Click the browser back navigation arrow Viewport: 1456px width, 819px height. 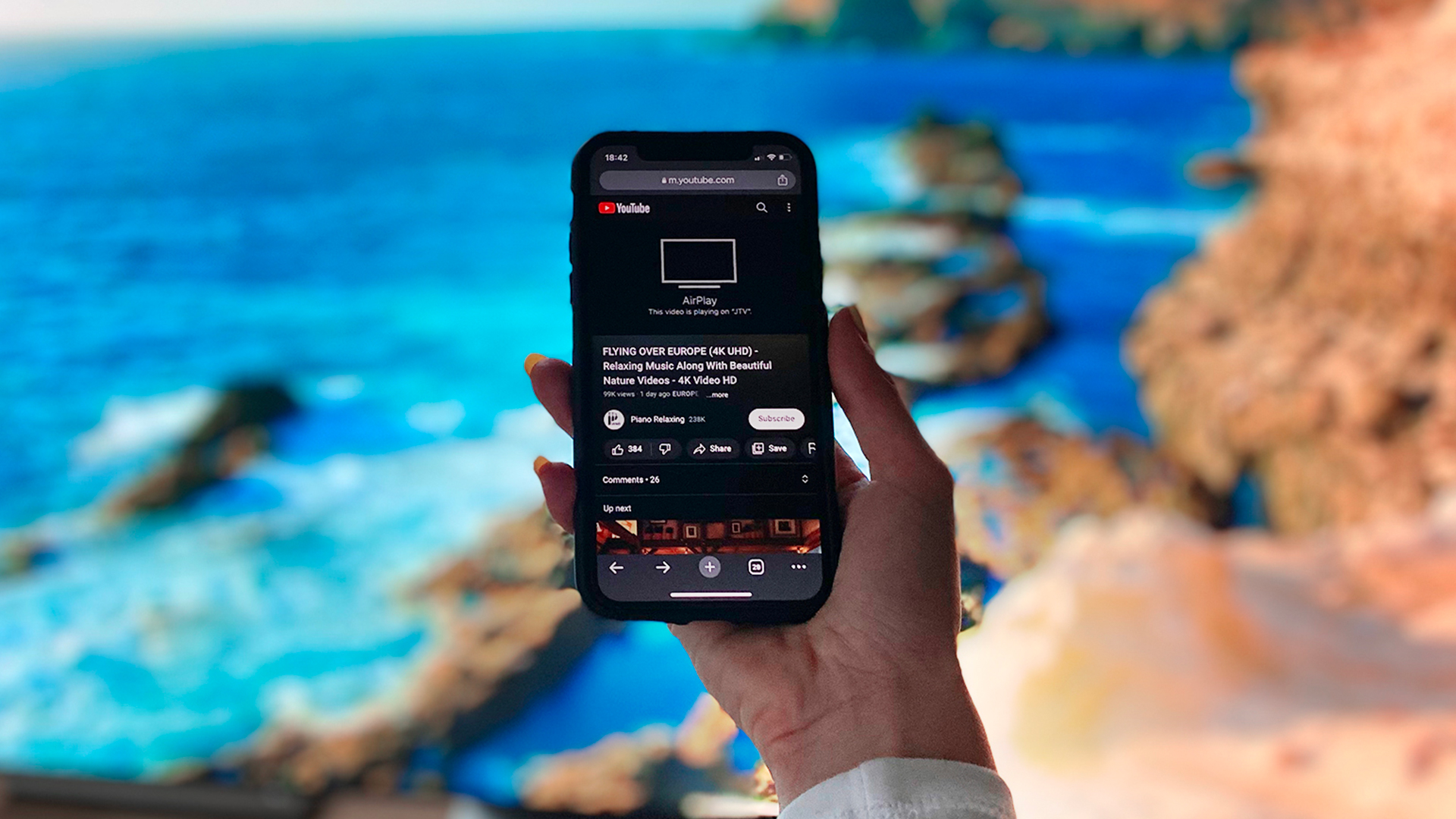coord(617,567)
